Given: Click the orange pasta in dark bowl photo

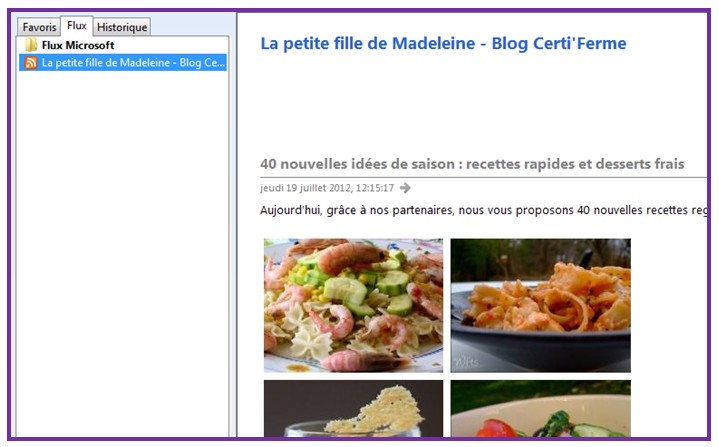Looking at the screenshot, I should (x=540, y=305).
